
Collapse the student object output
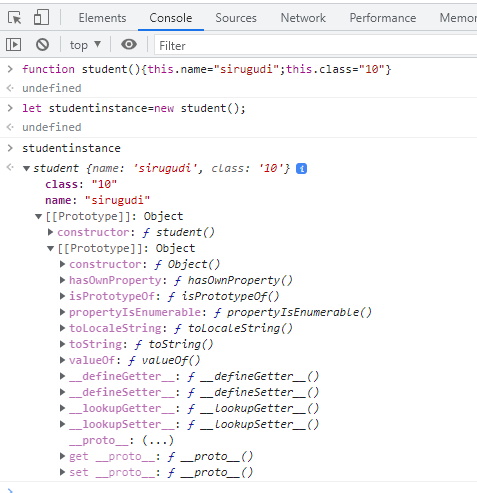[26, 169]
